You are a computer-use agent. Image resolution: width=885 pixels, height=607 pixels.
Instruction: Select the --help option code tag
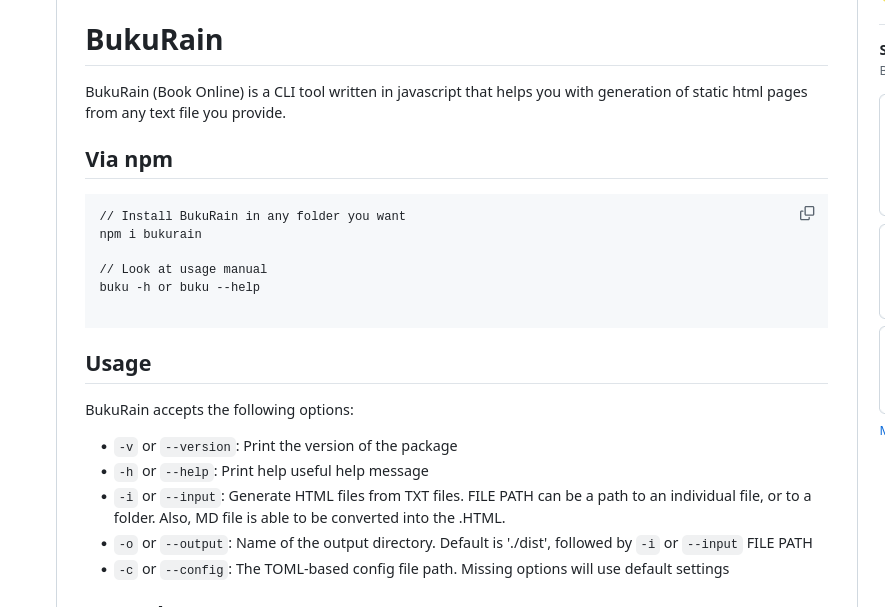(187, 472)
